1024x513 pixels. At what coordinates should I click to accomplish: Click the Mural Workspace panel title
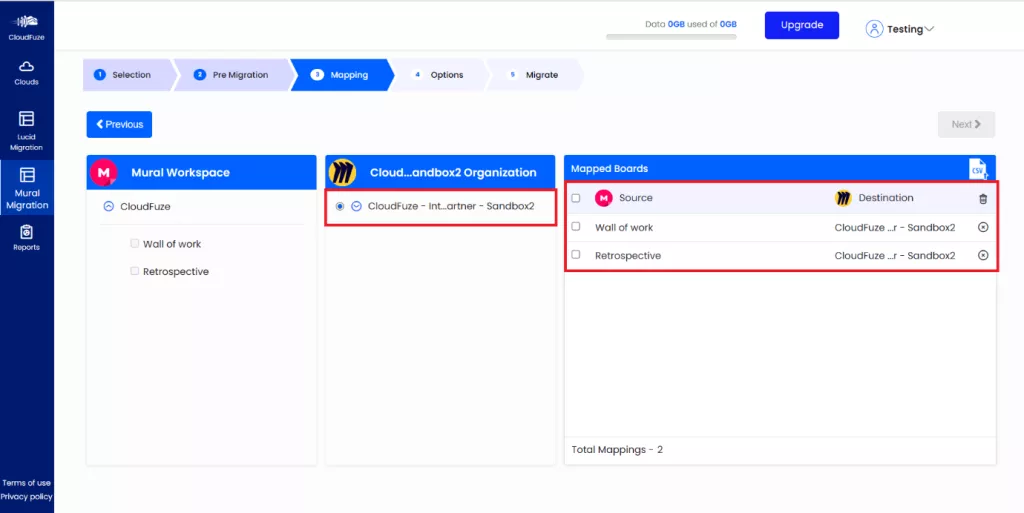(181, 173)
